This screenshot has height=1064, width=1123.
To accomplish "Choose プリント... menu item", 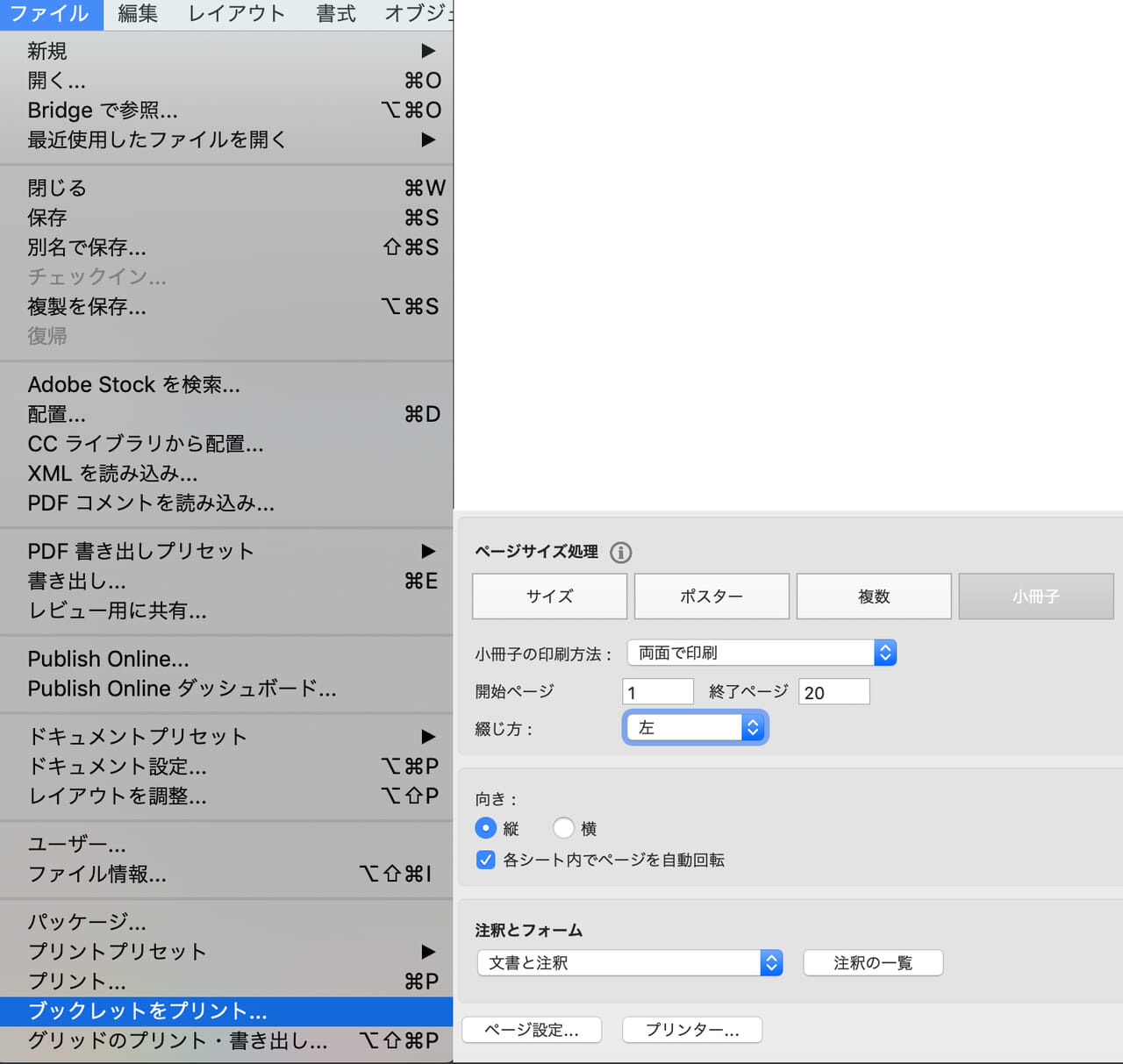I will point(226,982).
